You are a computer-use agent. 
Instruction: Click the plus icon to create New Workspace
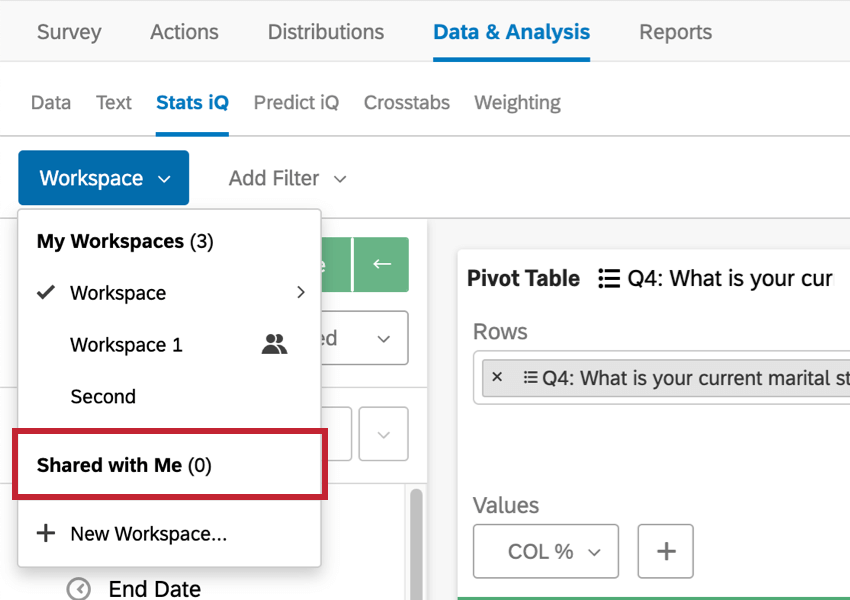click(46, 533)
